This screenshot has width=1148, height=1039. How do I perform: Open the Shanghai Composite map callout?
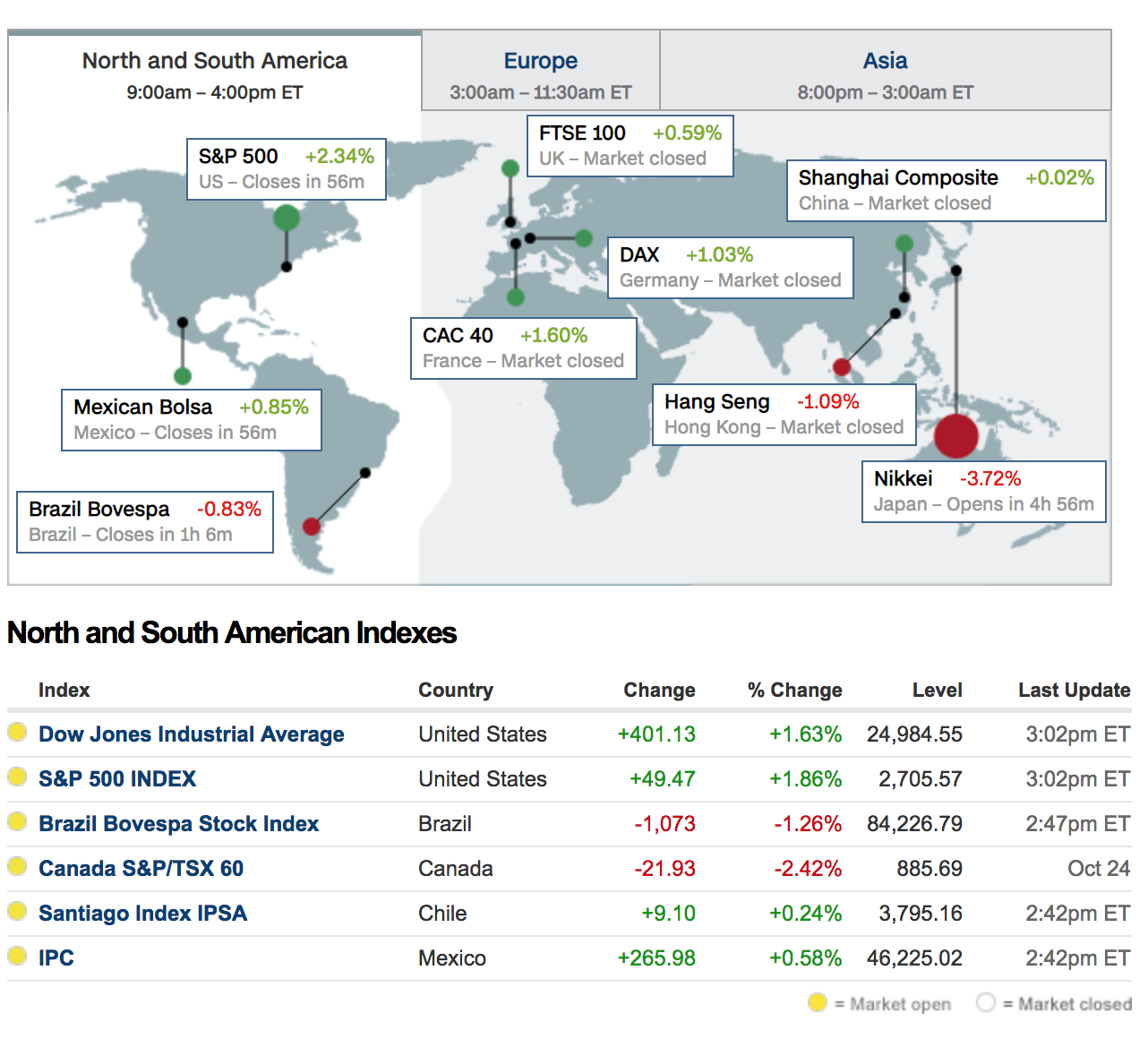coord(947,191)
